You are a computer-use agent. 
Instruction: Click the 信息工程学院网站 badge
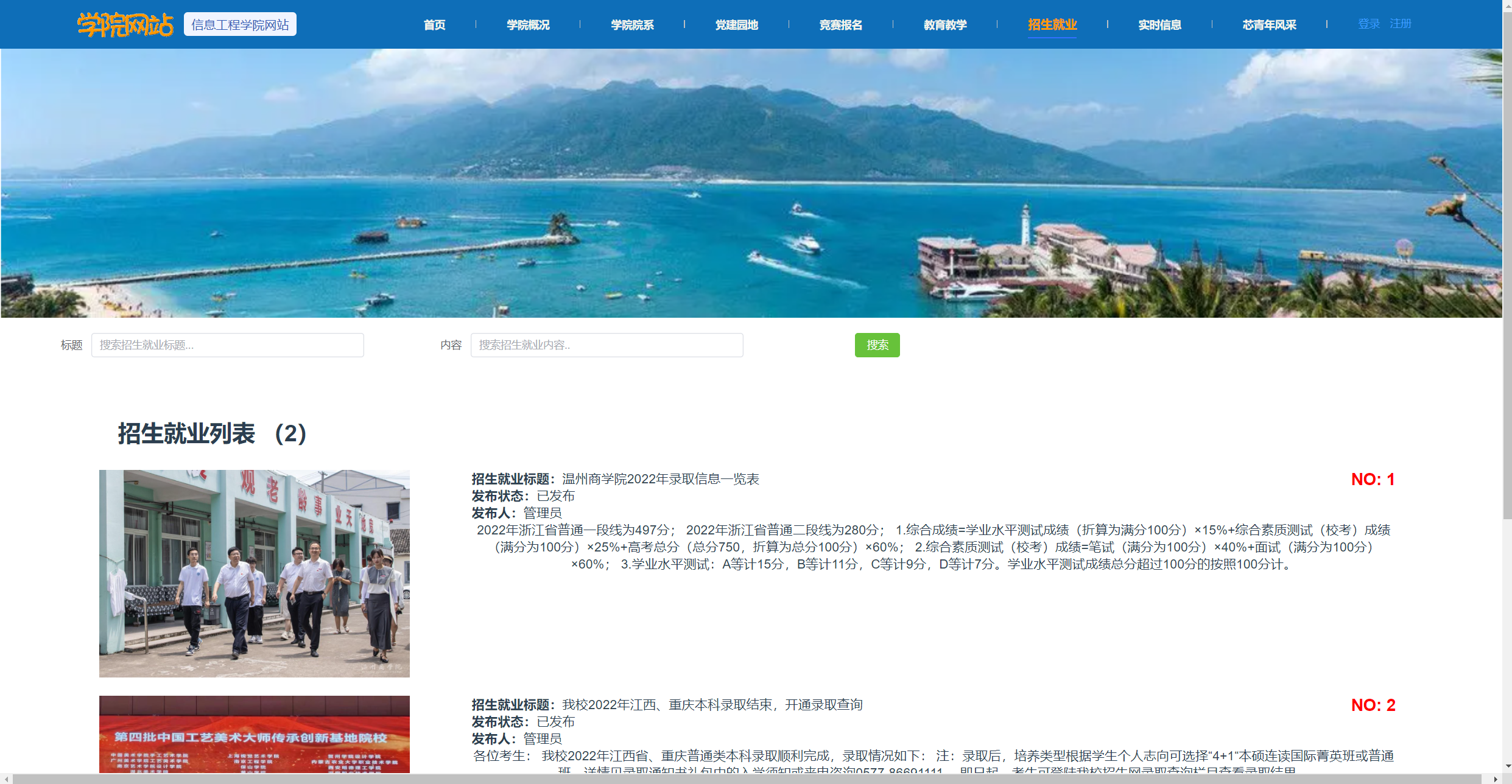240,25
